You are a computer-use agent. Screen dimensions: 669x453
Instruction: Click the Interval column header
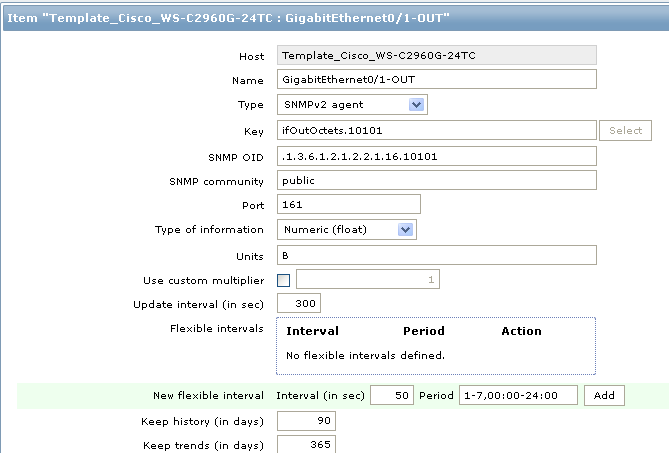pos(312,331)
